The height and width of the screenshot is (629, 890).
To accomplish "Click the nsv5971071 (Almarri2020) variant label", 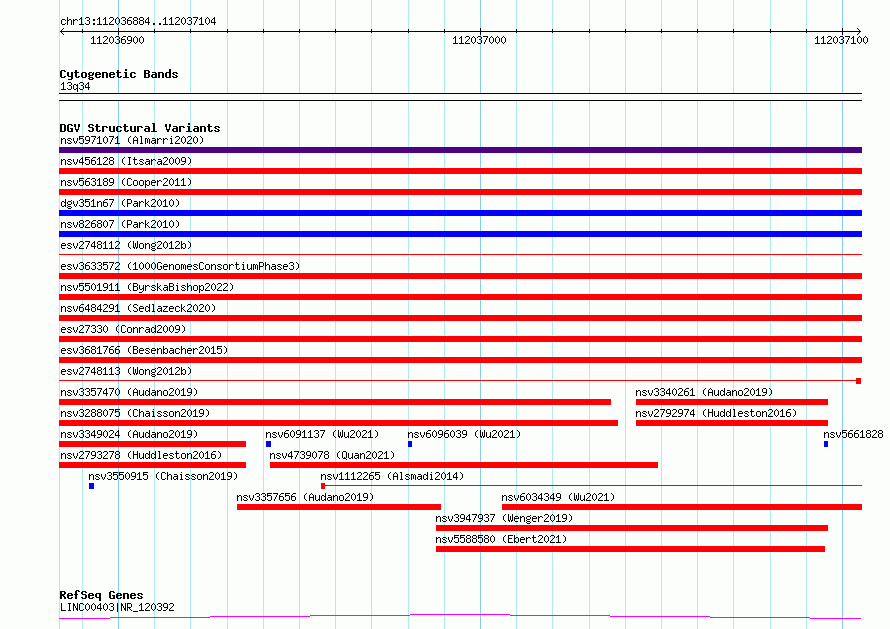I will point(132,140).
